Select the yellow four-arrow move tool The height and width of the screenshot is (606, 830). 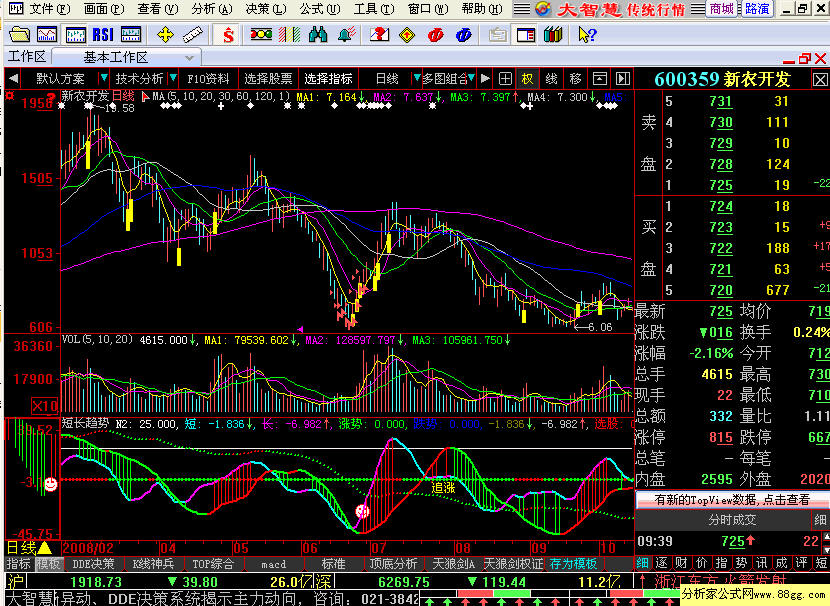coord(165,35)
